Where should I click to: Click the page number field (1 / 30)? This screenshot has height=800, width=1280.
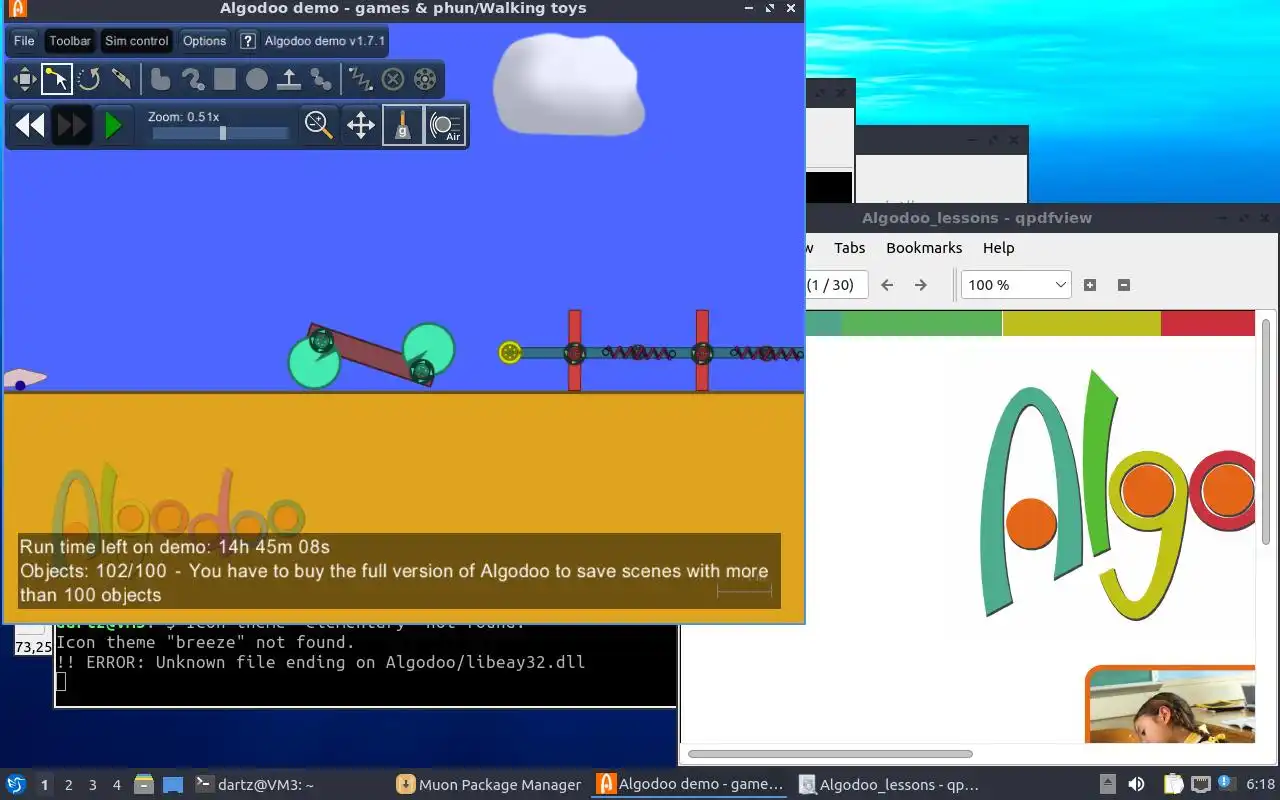pyautogui.click(x=836, y=285)
